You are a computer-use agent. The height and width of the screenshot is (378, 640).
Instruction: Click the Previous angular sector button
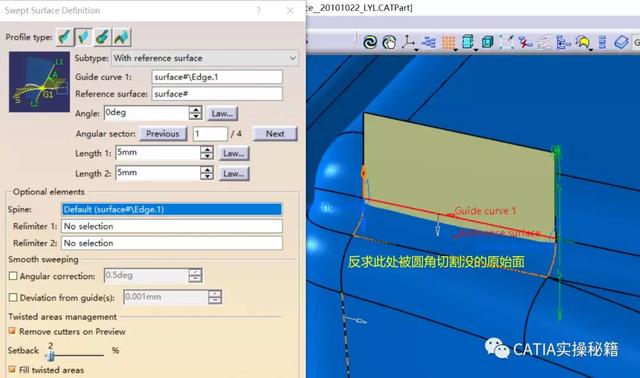click(163, 134)
